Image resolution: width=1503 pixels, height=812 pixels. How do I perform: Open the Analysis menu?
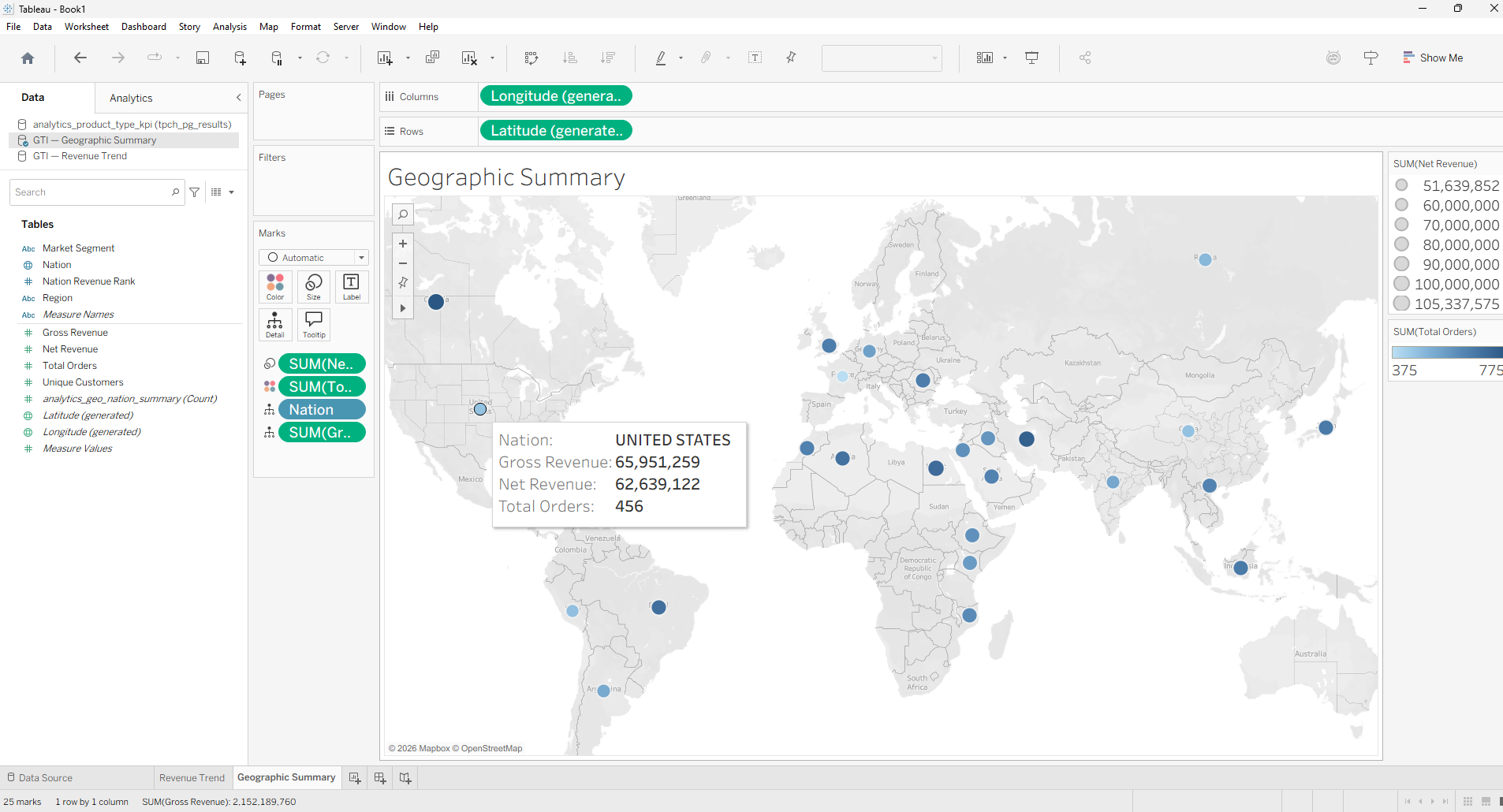click(229, 27)
